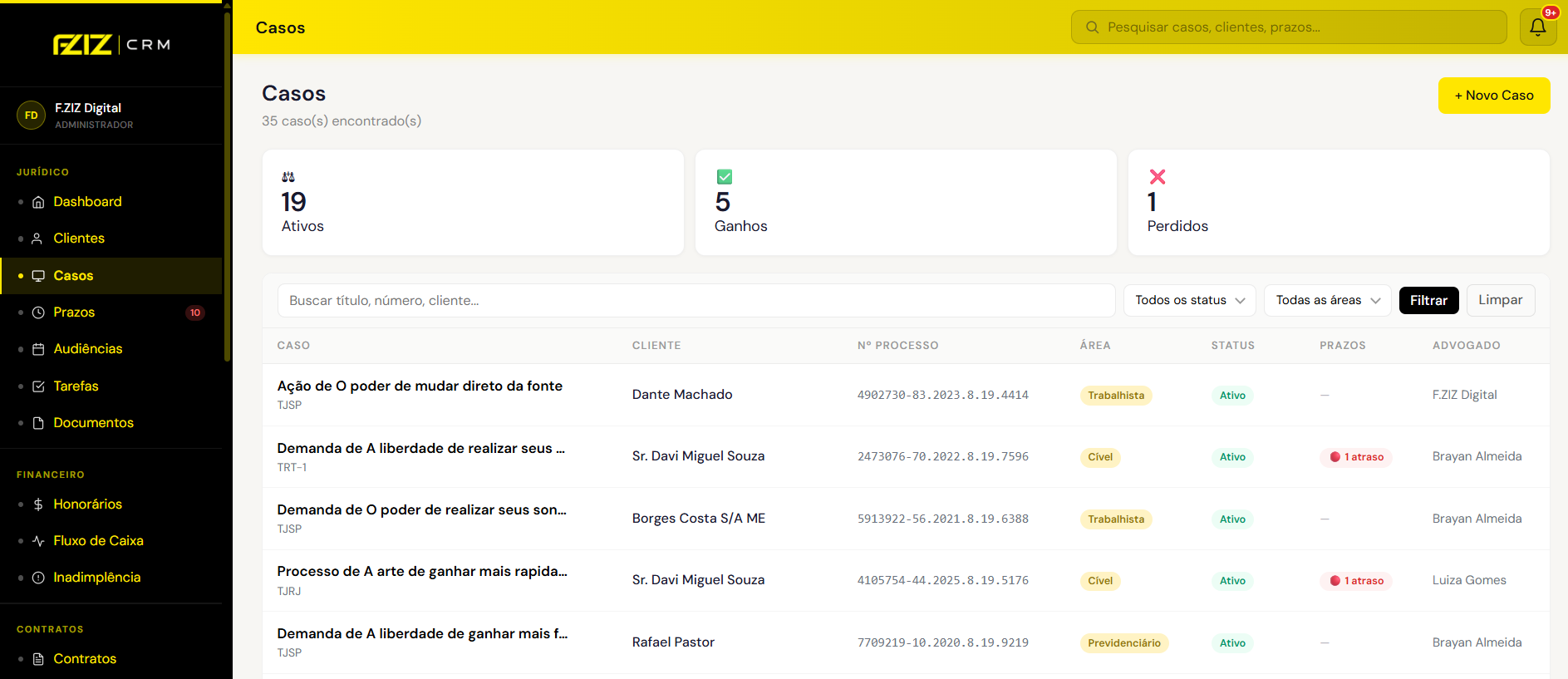Click the F.ZIZ CRM logo
The height and width of the screenshot is (679, 1568).
[x=111, y=45]
